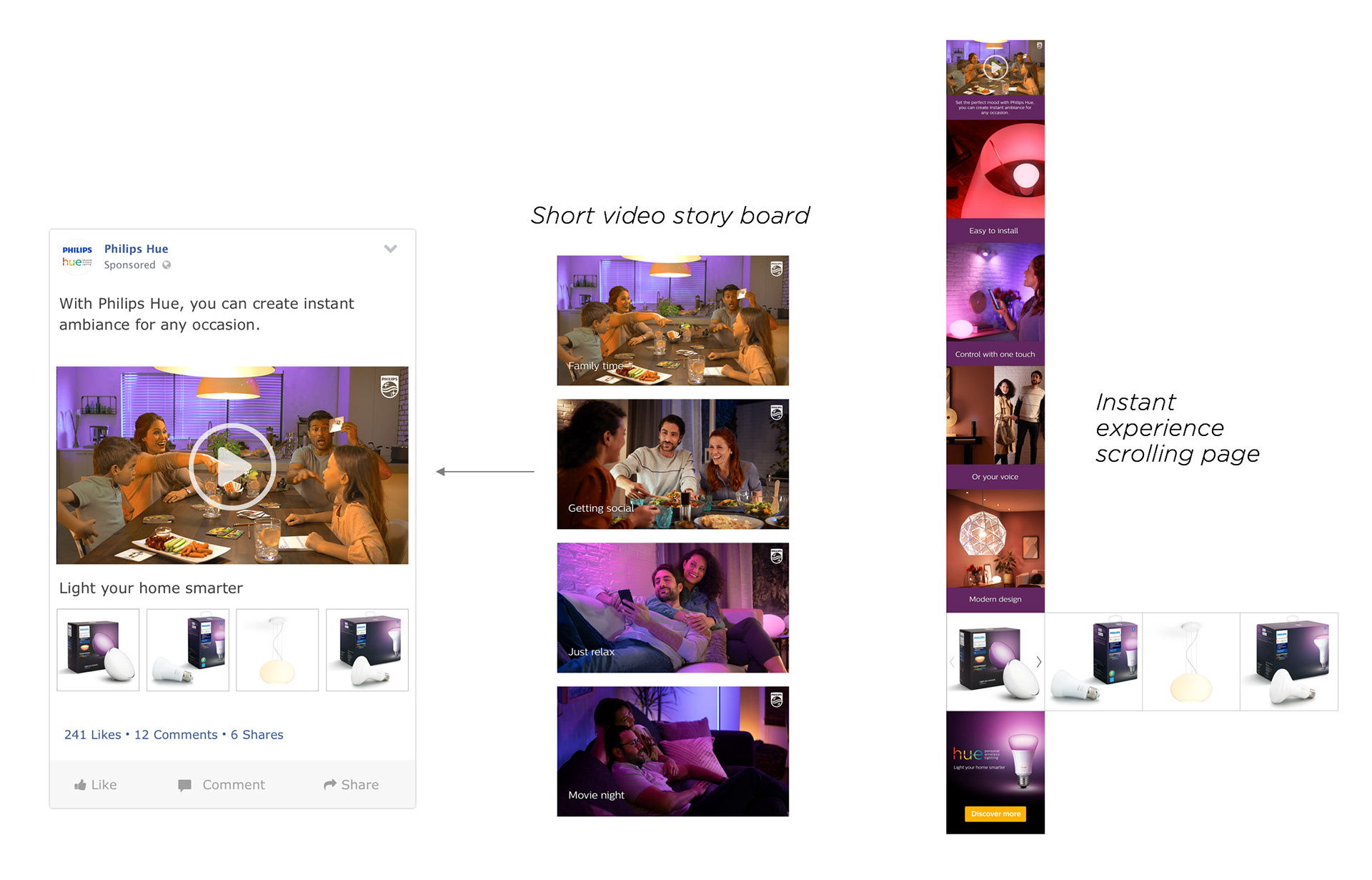This screenshot has width=1372, height=880.
Task: Click the ad description text about instant ambiance
Action: pos(207,314)
